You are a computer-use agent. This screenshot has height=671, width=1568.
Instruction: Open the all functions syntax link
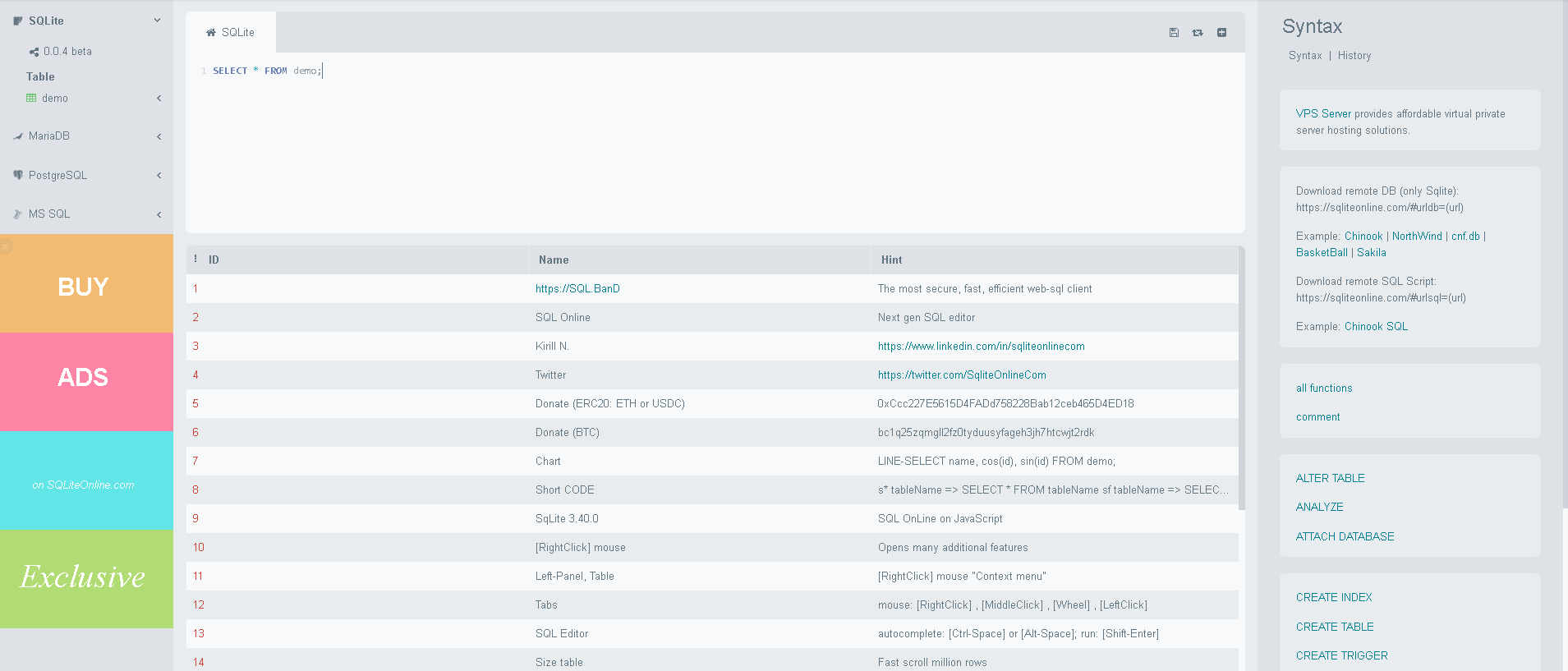tap(1324, 388)
